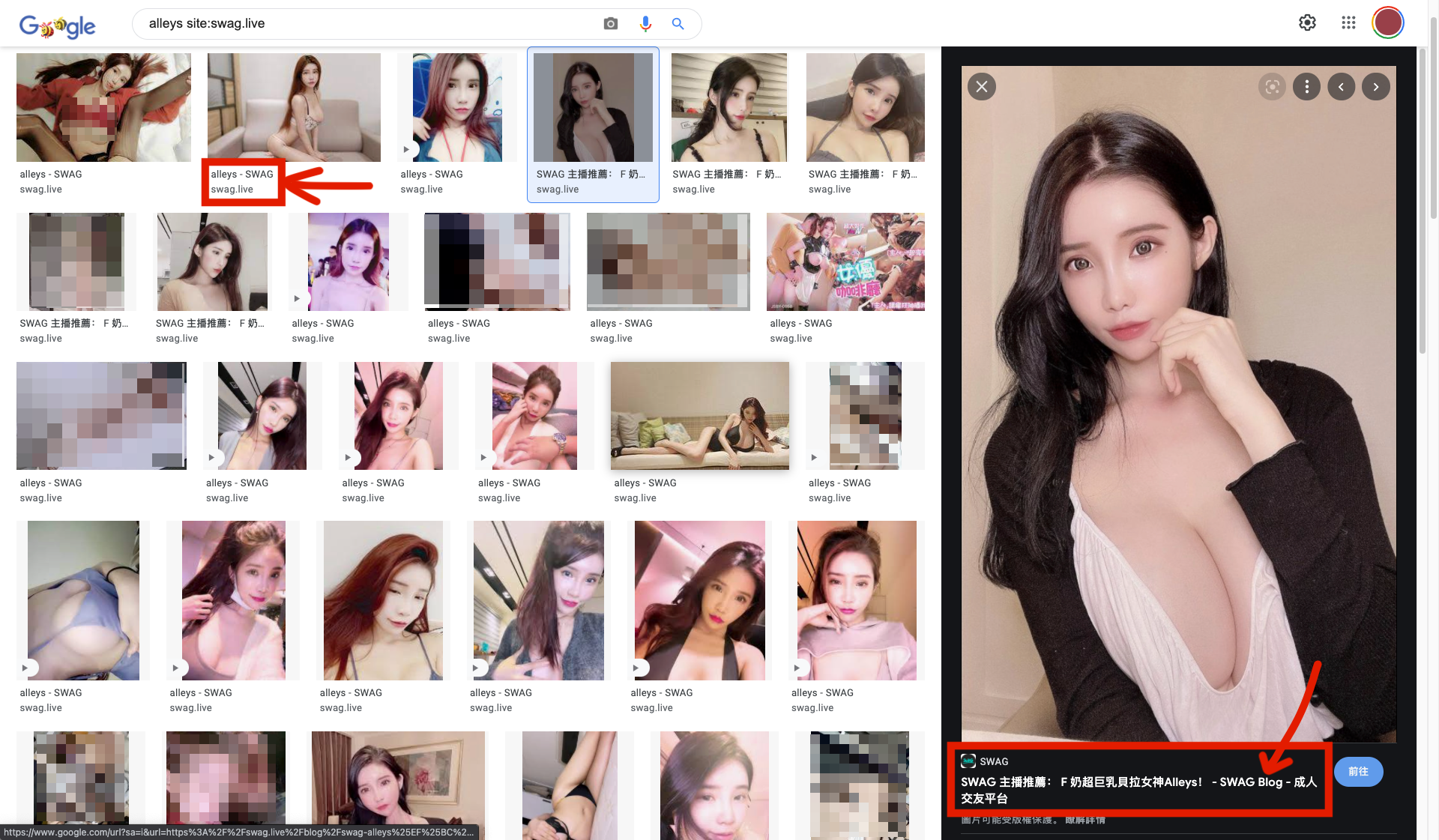
Task: Click the blue magnifier search icon
Action: 678,24
